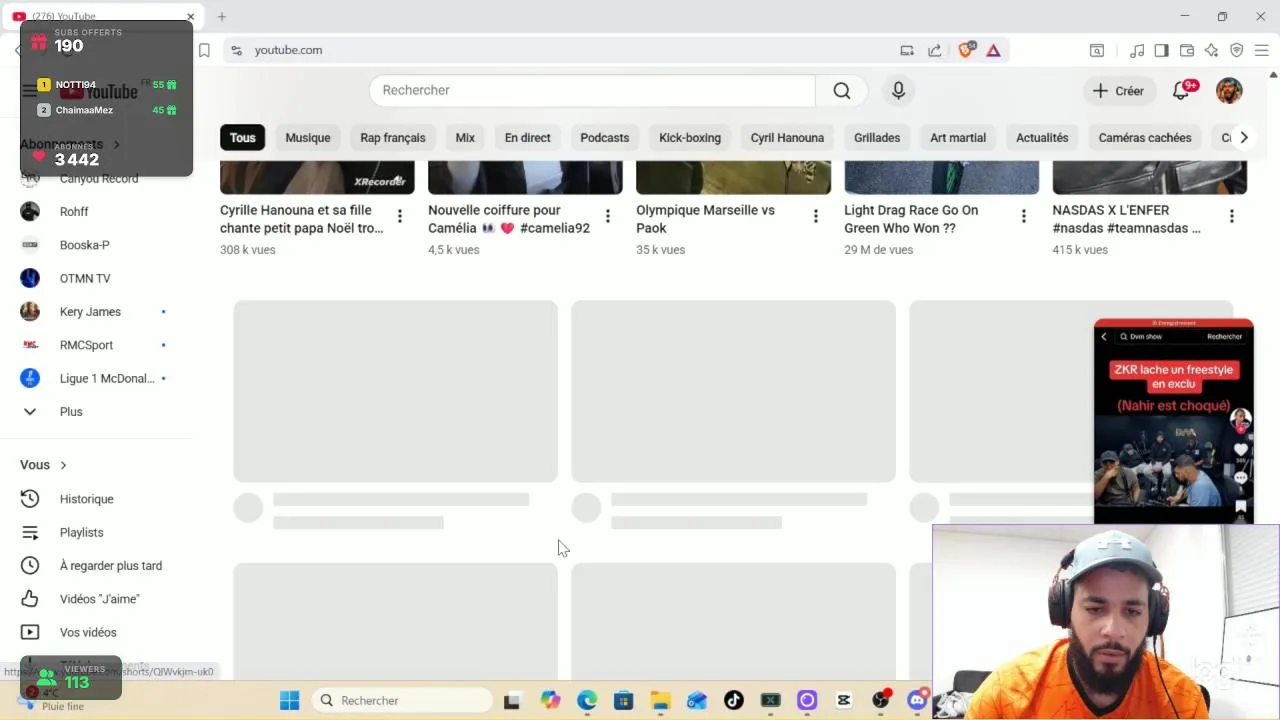The width and height of the screenshot is (1280, 720).
Task: Expand the Vous section chevron
Action: (x=63, y=465)
